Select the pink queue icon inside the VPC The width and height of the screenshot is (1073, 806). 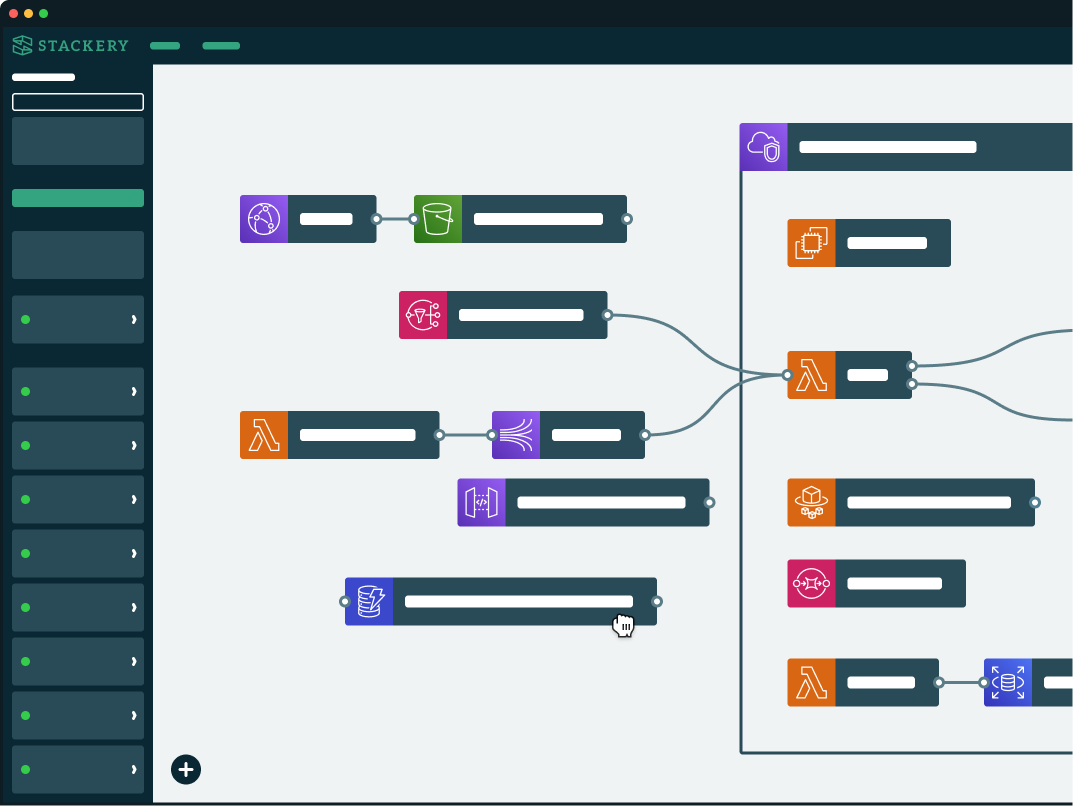tap(812, 584)
